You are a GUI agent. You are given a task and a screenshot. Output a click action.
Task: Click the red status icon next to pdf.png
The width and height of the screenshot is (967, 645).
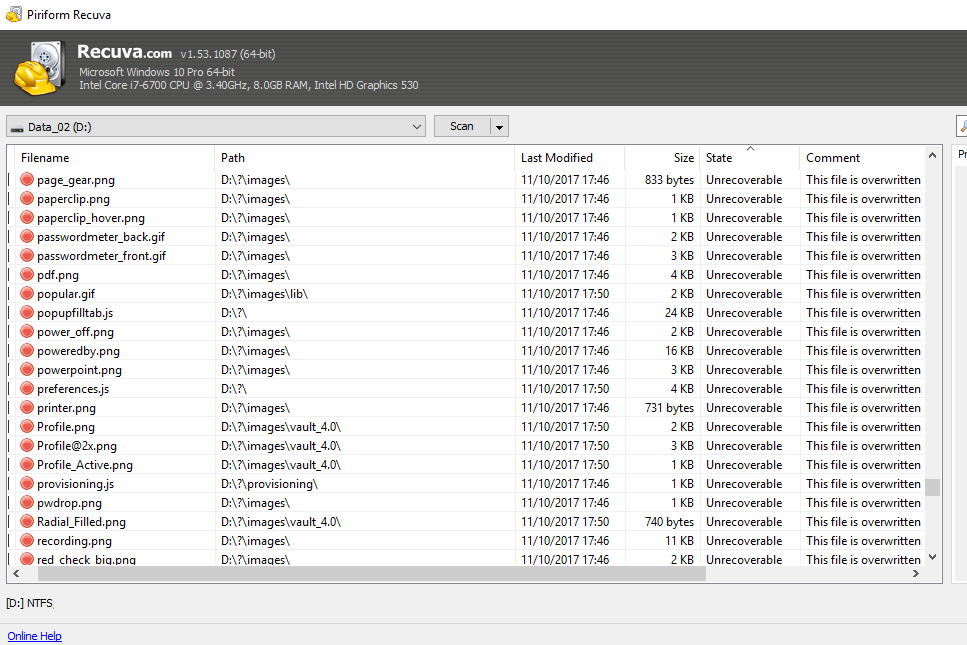[27, 275]
